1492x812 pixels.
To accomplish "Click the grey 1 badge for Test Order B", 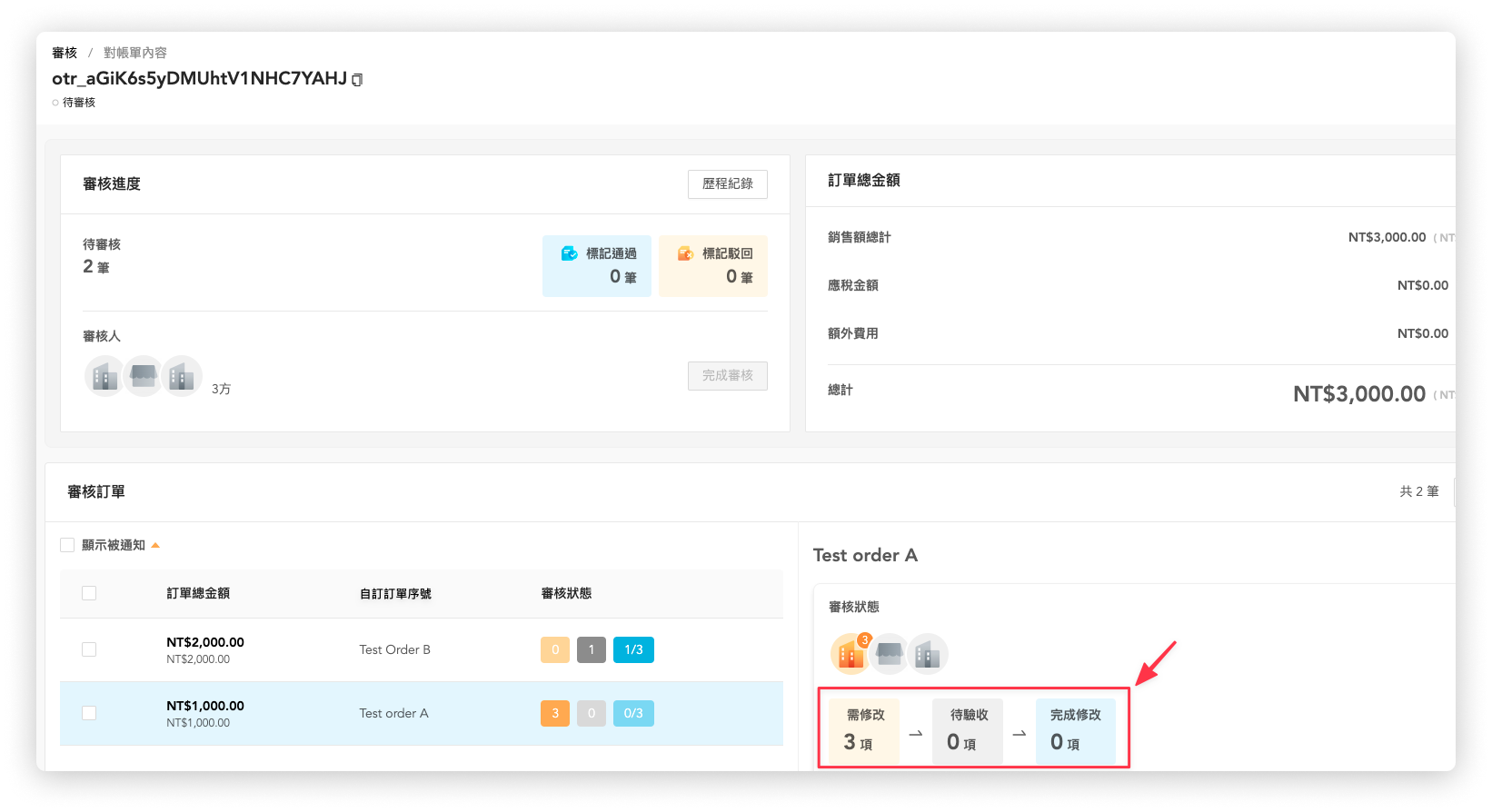I will pyautogui.click(x=592, y=649).
